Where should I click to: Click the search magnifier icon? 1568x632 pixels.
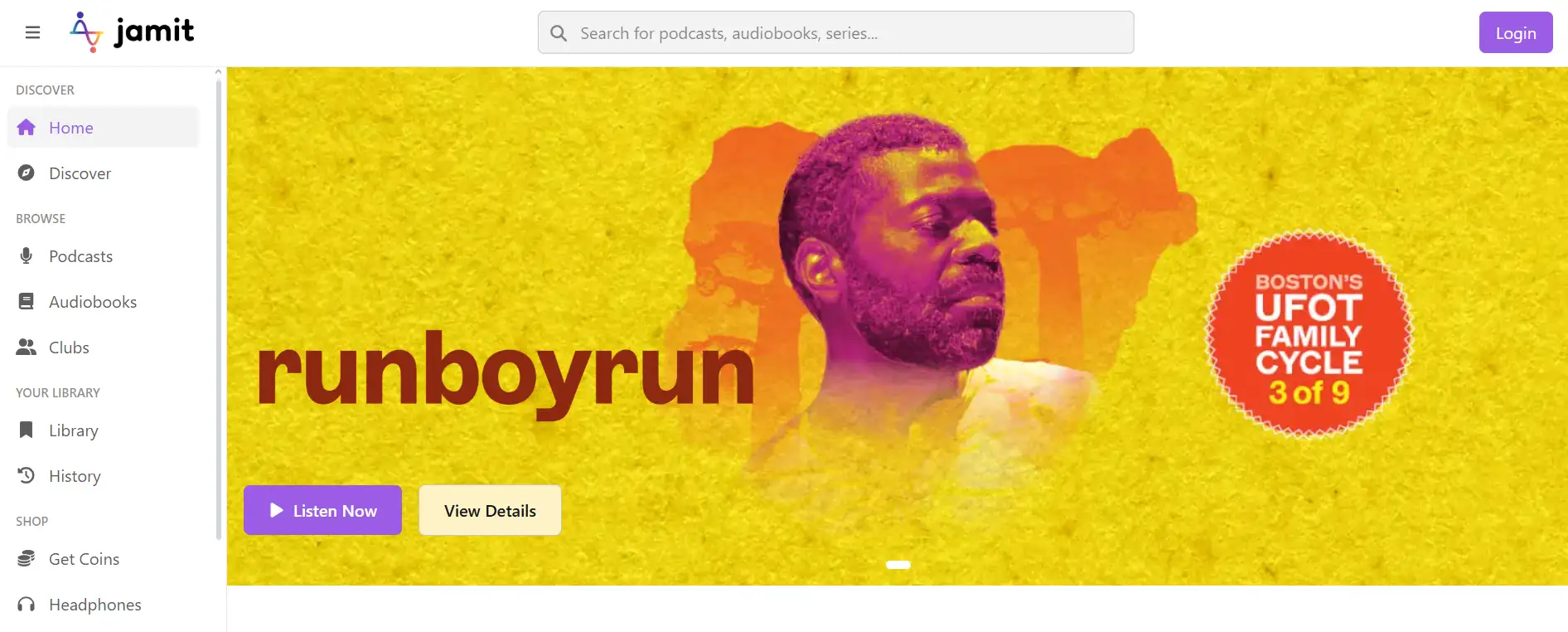click(x=559, y=33)
